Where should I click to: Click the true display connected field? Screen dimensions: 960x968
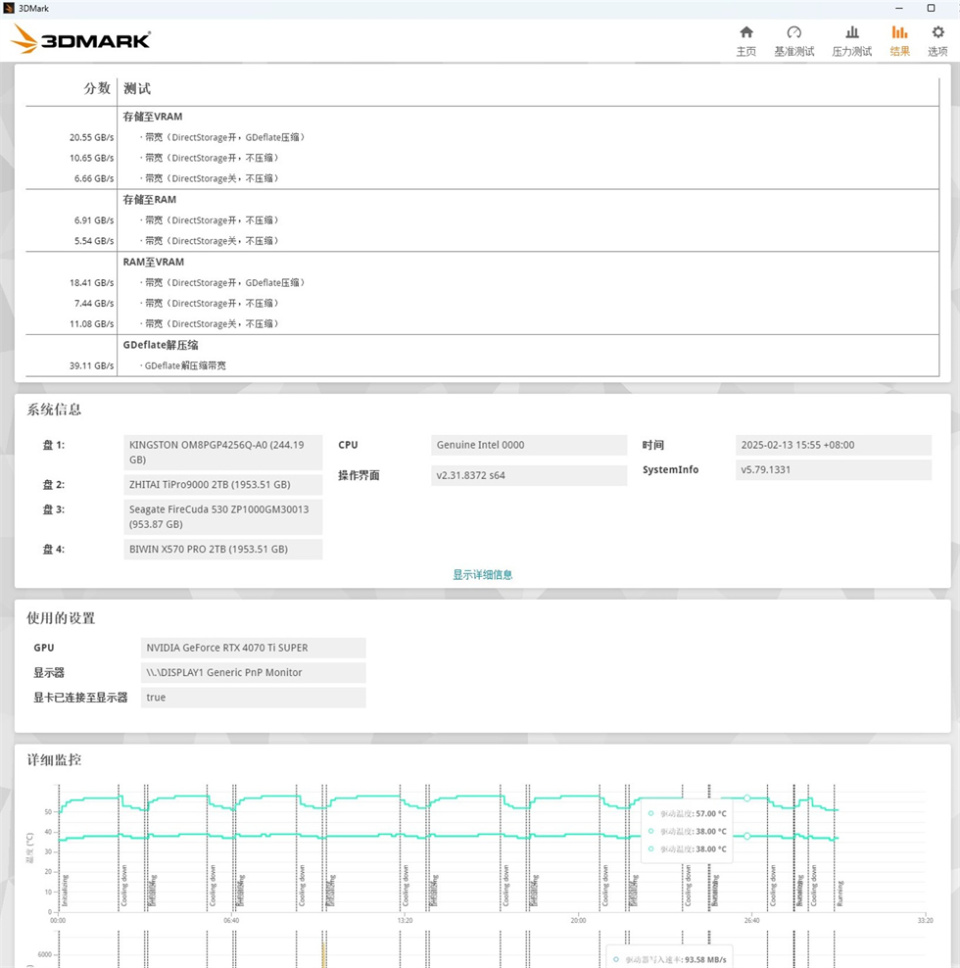pyautogui.click(x=253, y=697)
